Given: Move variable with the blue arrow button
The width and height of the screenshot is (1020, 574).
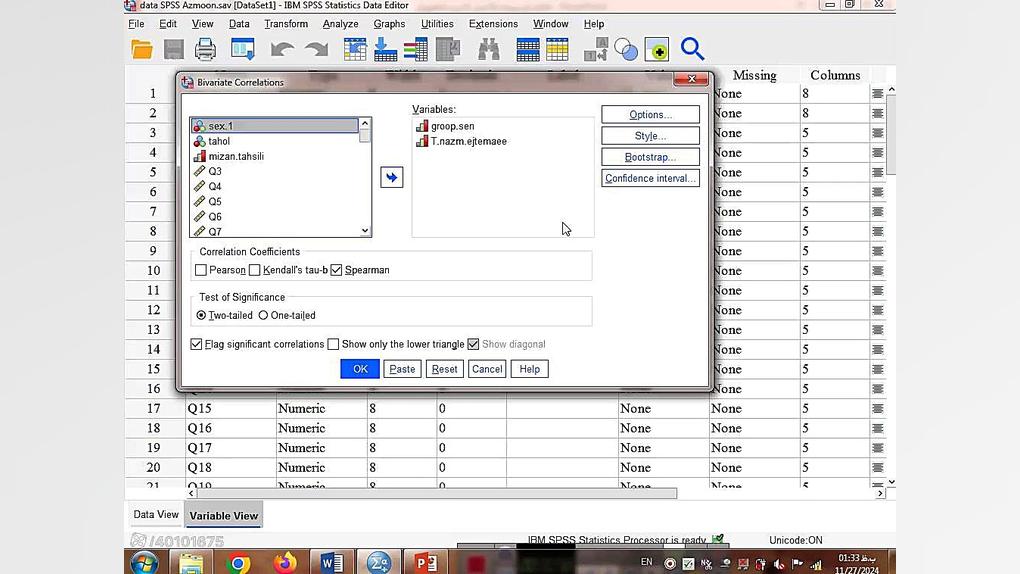Looking at the screenshot, I should click(392, 177).
